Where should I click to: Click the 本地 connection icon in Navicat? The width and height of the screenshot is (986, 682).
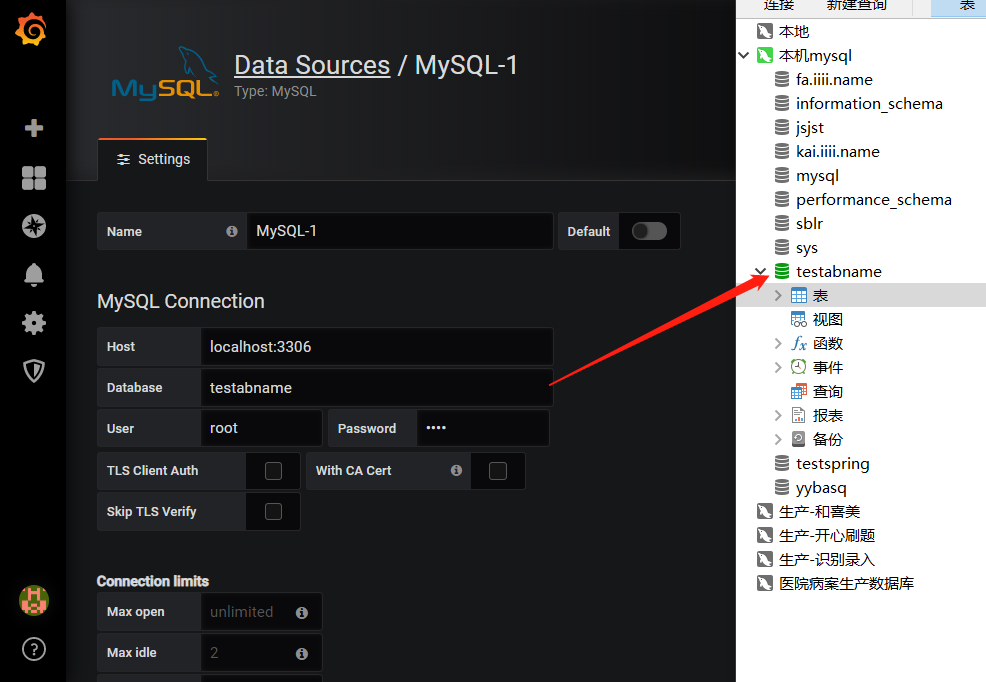[x=765, y=31]
